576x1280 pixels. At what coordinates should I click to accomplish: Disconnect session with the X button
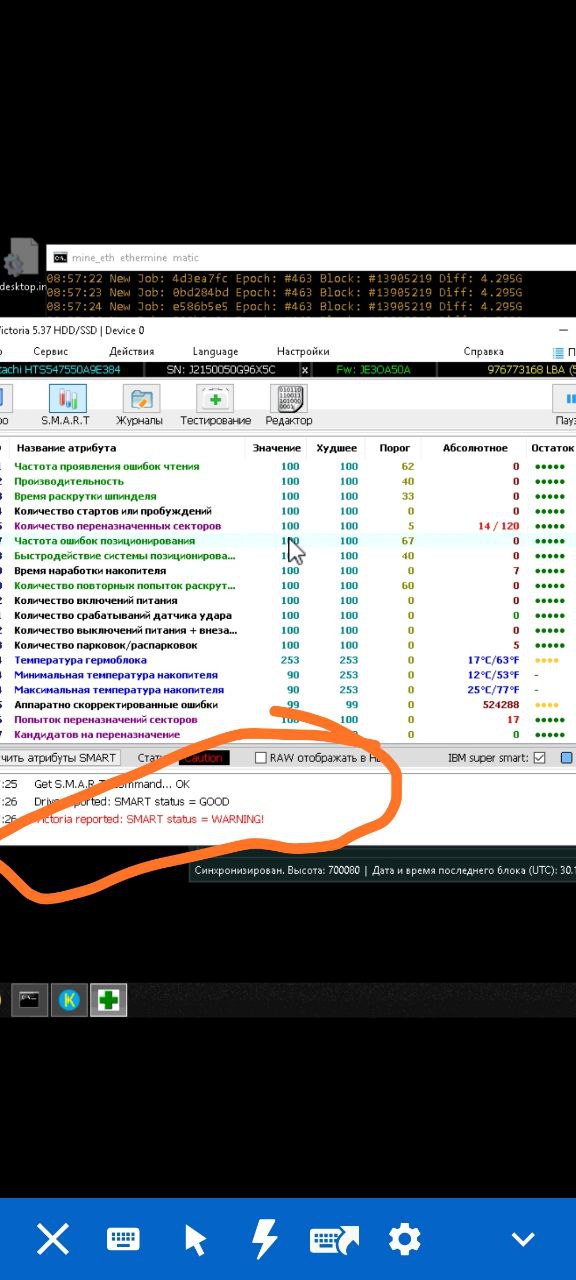click(x=53, y=1240)
